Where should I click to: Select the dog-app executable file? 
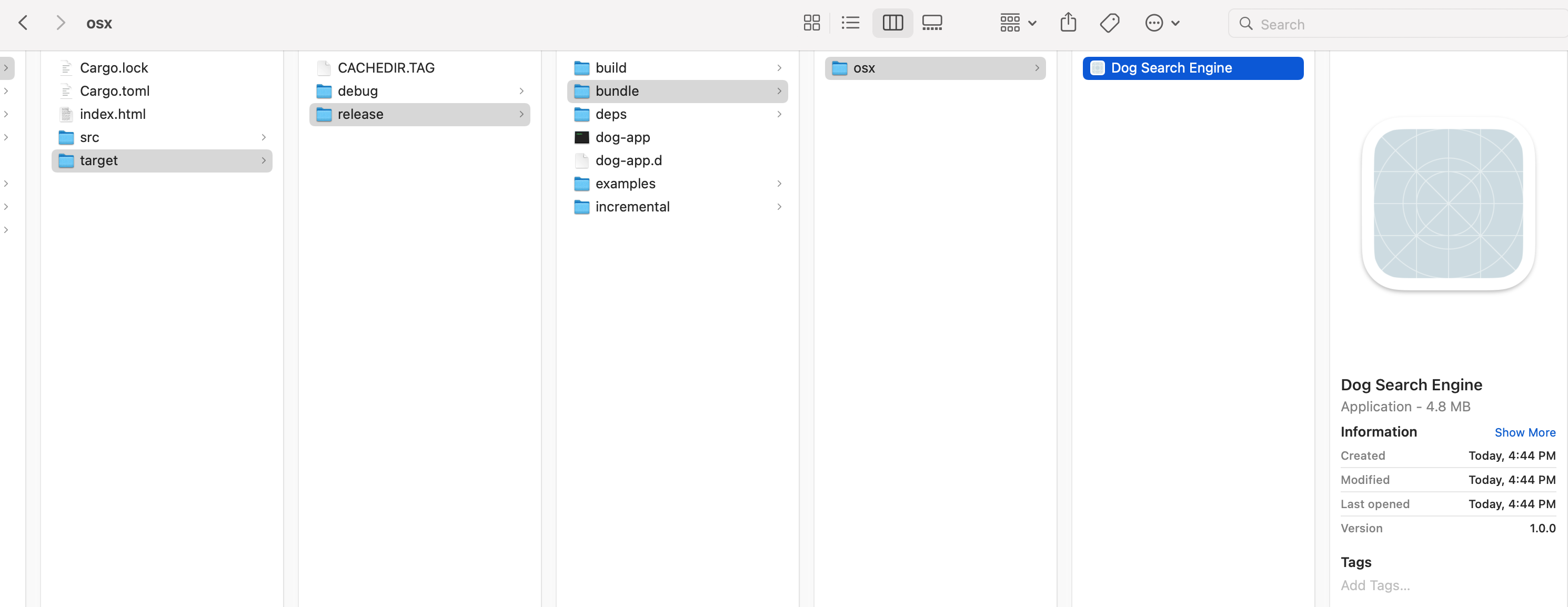pos(622,137)
